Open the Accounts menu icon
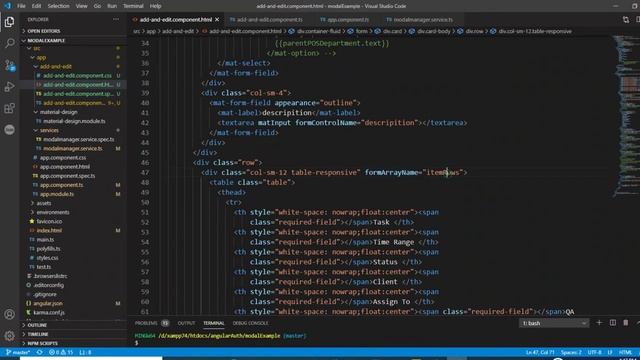Screen dimensions: 640x360 pos(9,314)
